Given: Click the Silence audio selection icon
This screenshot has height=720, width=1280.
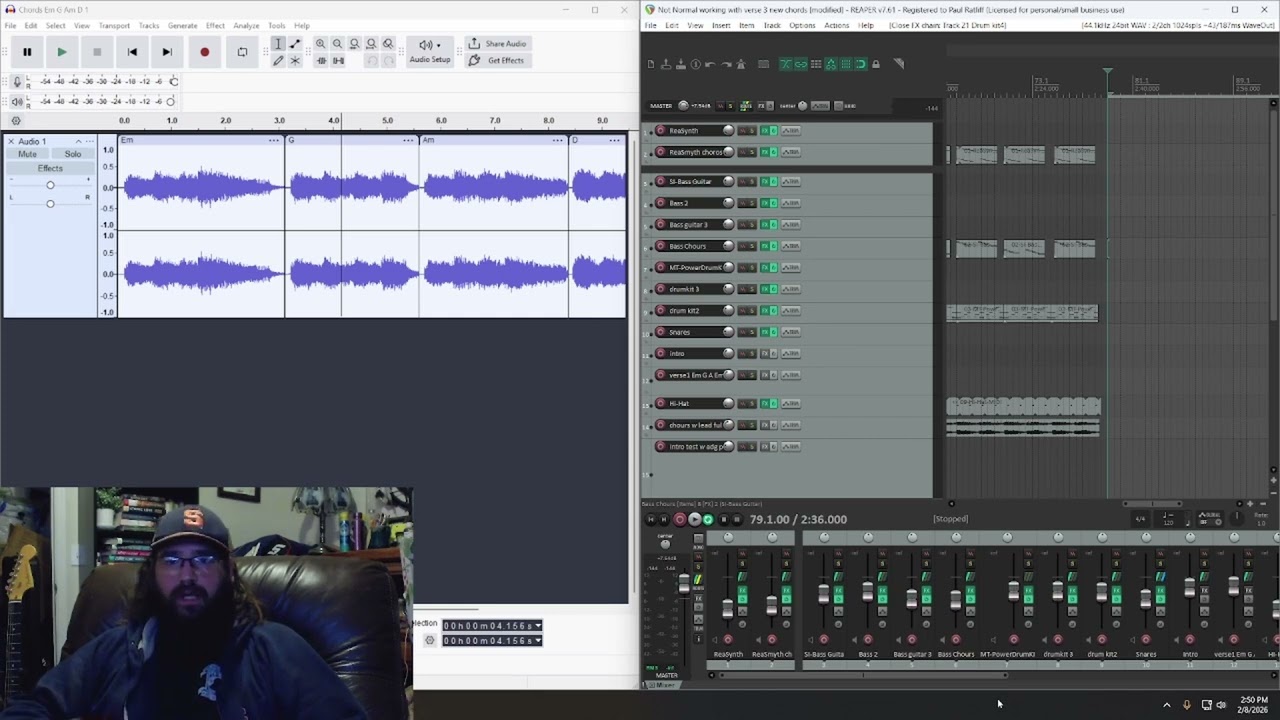Looking at the screenshot, I should click(338, 61).
